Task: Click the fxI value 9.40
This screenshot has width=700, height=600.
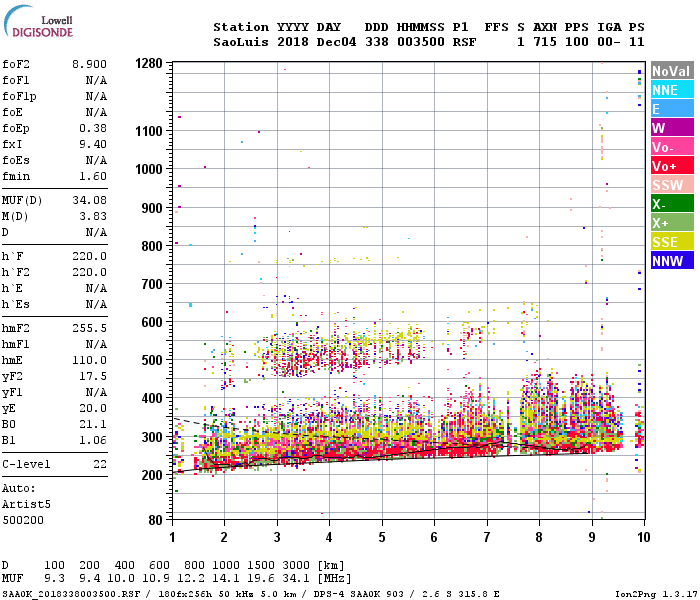Action: 93,144
